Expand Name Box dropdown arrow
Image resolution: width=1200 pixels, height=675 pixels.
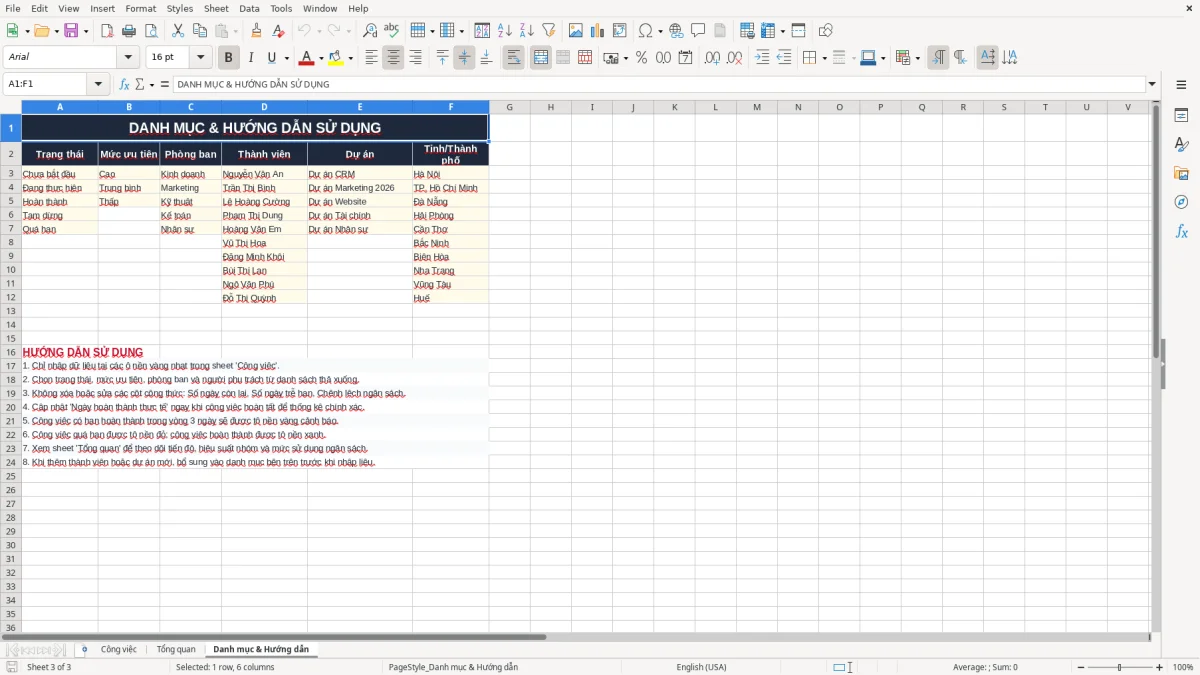pyautogui.click(x=99, y=84)
